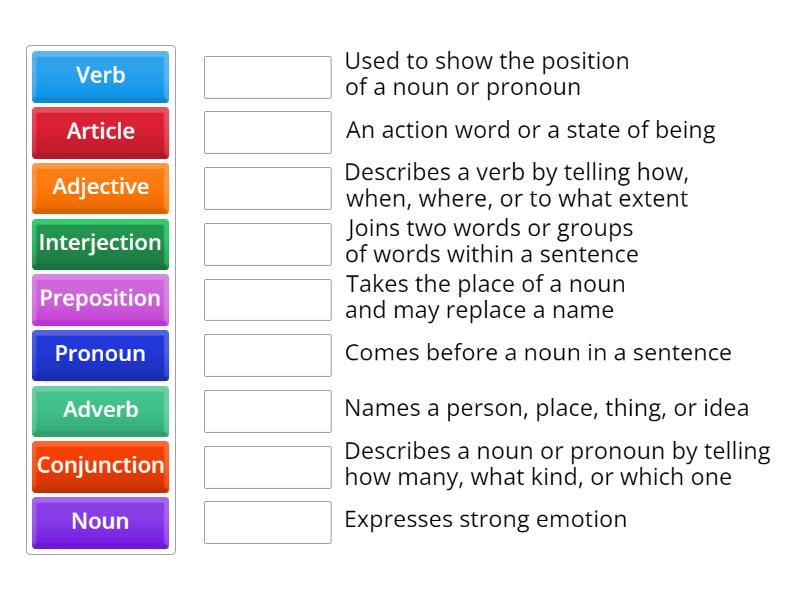This screenshot has width=800, height=600.
Task: Pick the Preposition tile
Action: (100, 299)
